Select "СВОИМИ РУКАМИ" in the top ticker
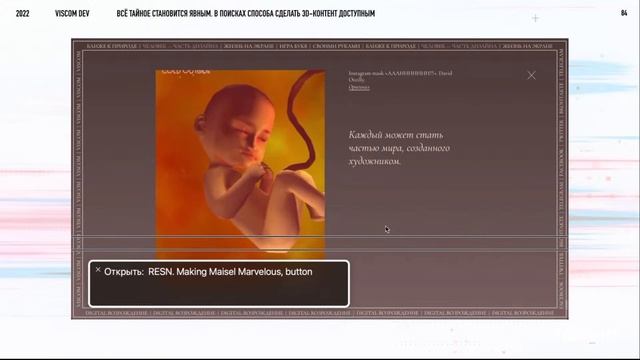This screenshot has height=360, width=640. pyautogui.click(x=336, y=46)
